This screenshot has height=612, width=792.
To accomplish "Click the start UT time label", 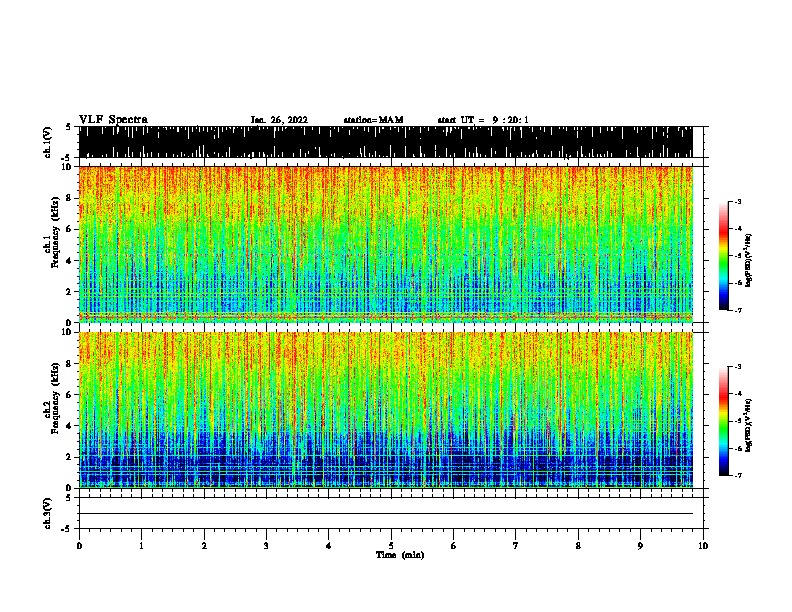I will (x=483, y=120).
